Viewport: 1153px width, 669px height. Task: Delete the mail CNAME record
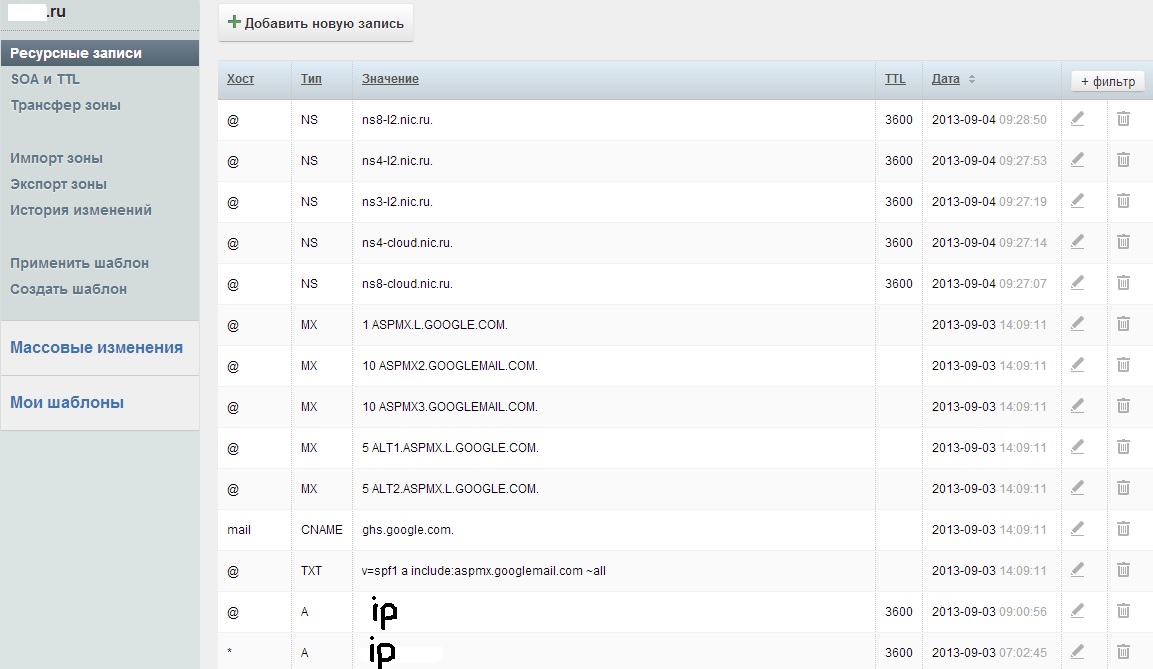[x=1123, y=529]
